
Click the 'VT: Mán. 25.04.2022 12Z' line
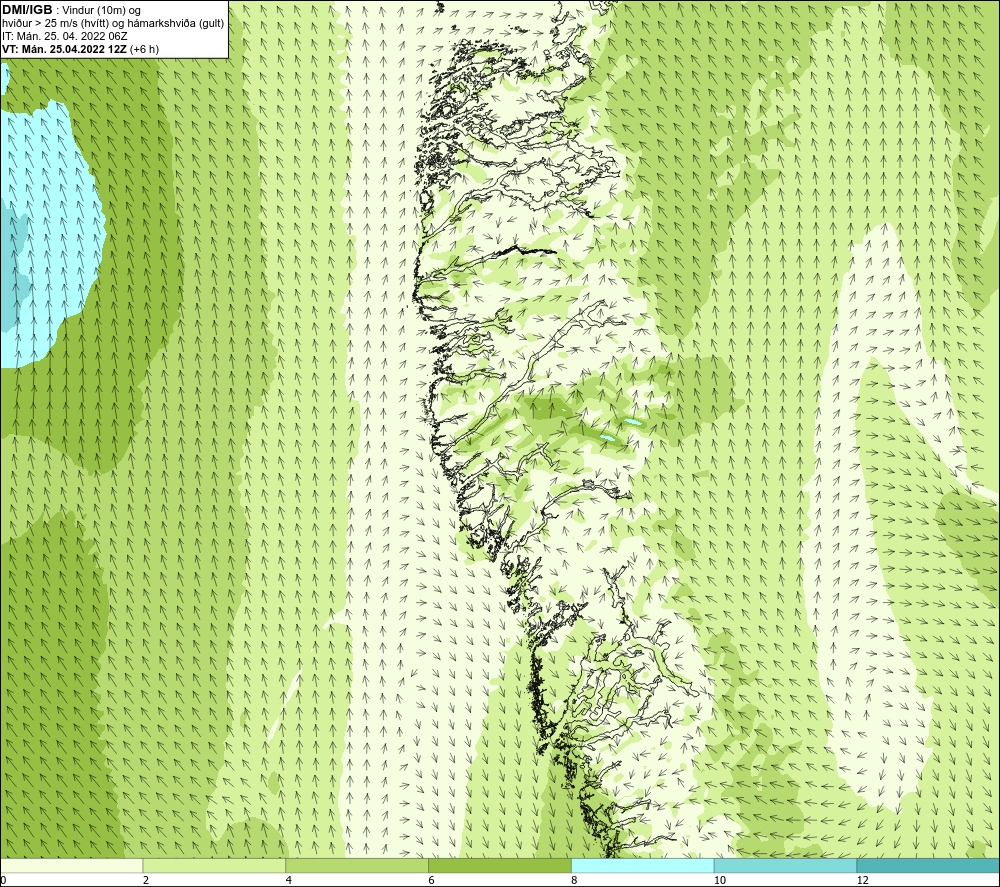pyautogui.click(x=80, y=49)
